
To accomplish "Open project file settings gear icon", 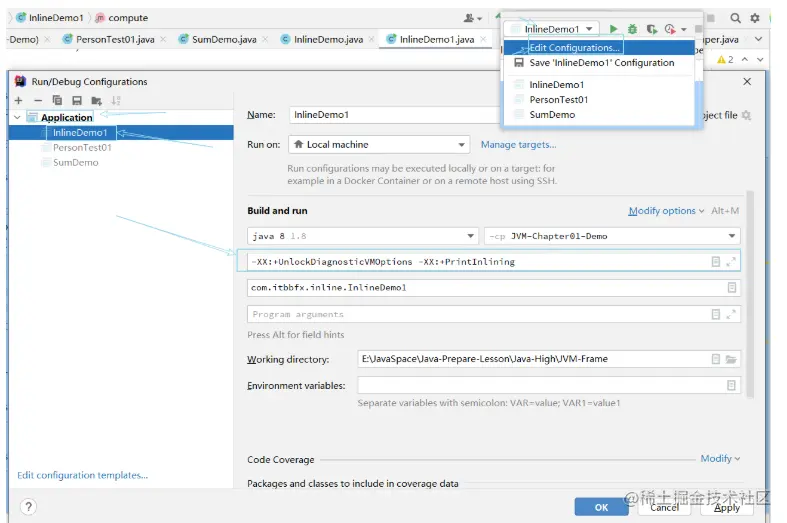I will click(x=746, y=115).
